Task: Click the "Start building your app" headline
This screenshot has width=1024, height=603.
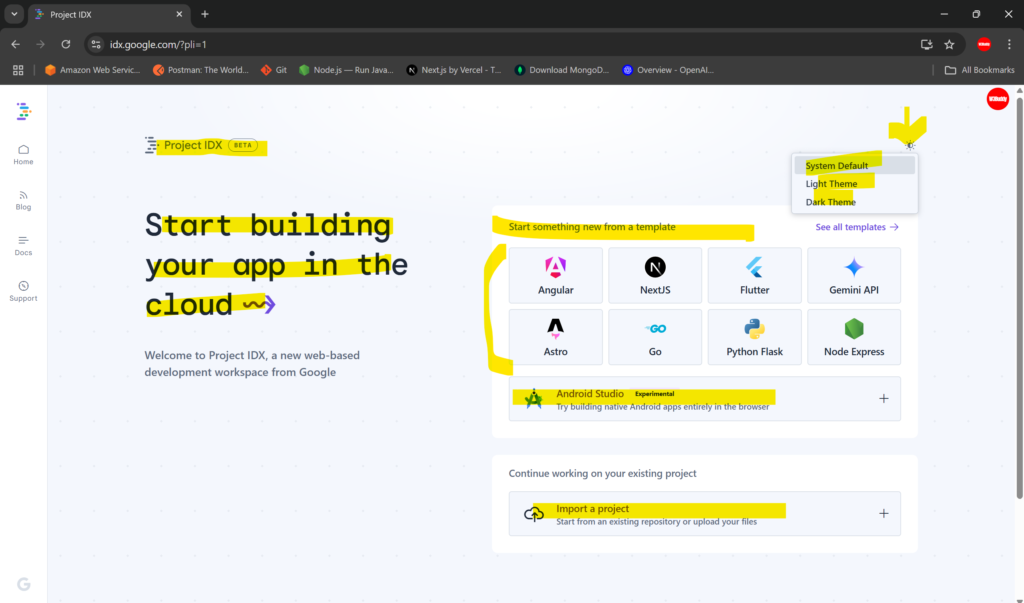Action: [x=276, y=265]
